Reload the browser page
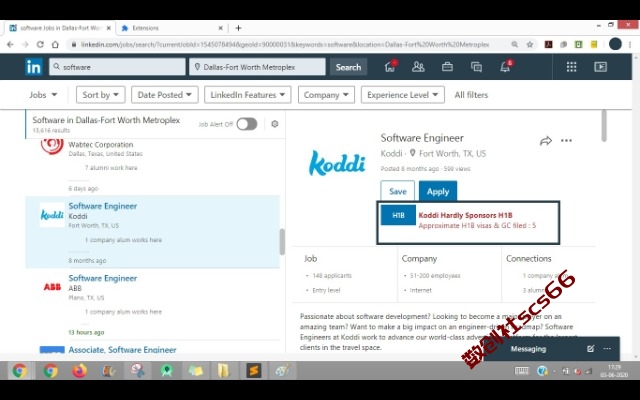The width and height of the screenshot is (640, 400). [40, 44]
